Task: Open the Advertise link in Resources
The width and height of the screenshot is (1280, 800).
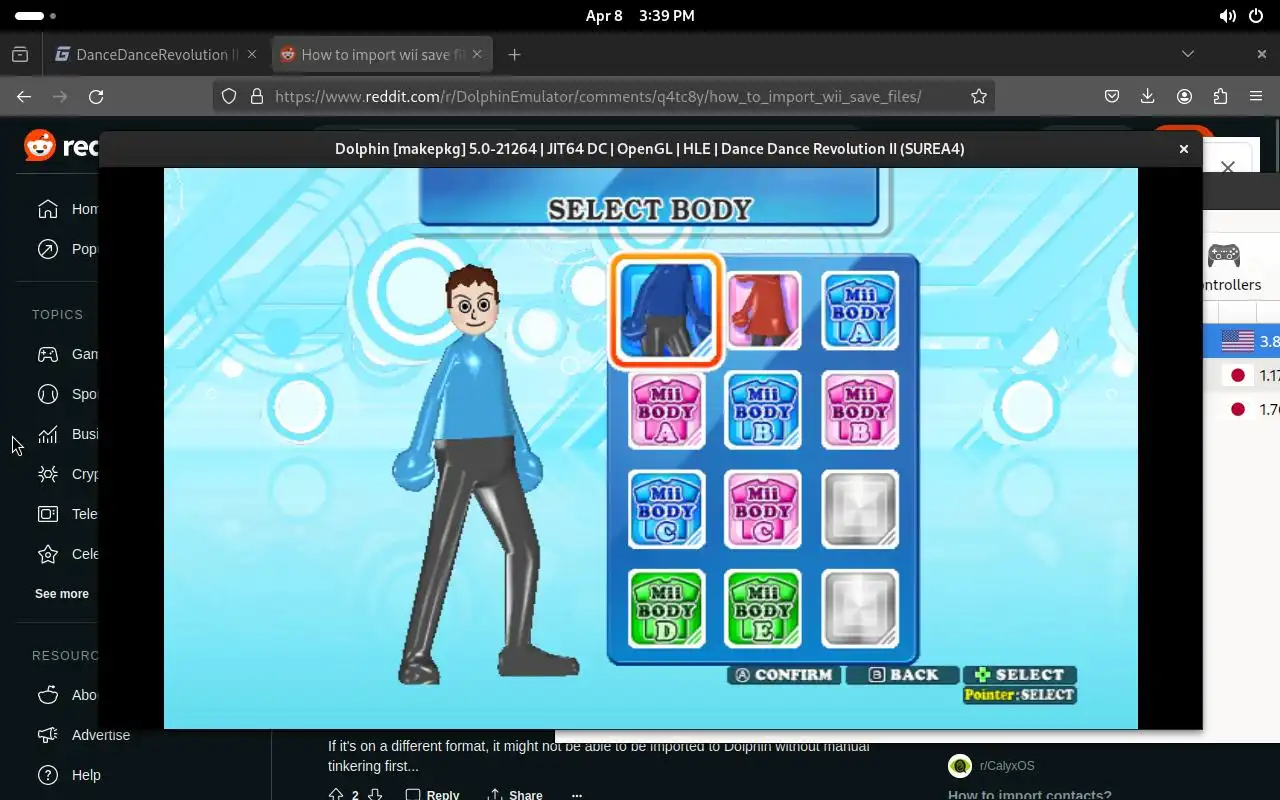Action: coord(84,735)
